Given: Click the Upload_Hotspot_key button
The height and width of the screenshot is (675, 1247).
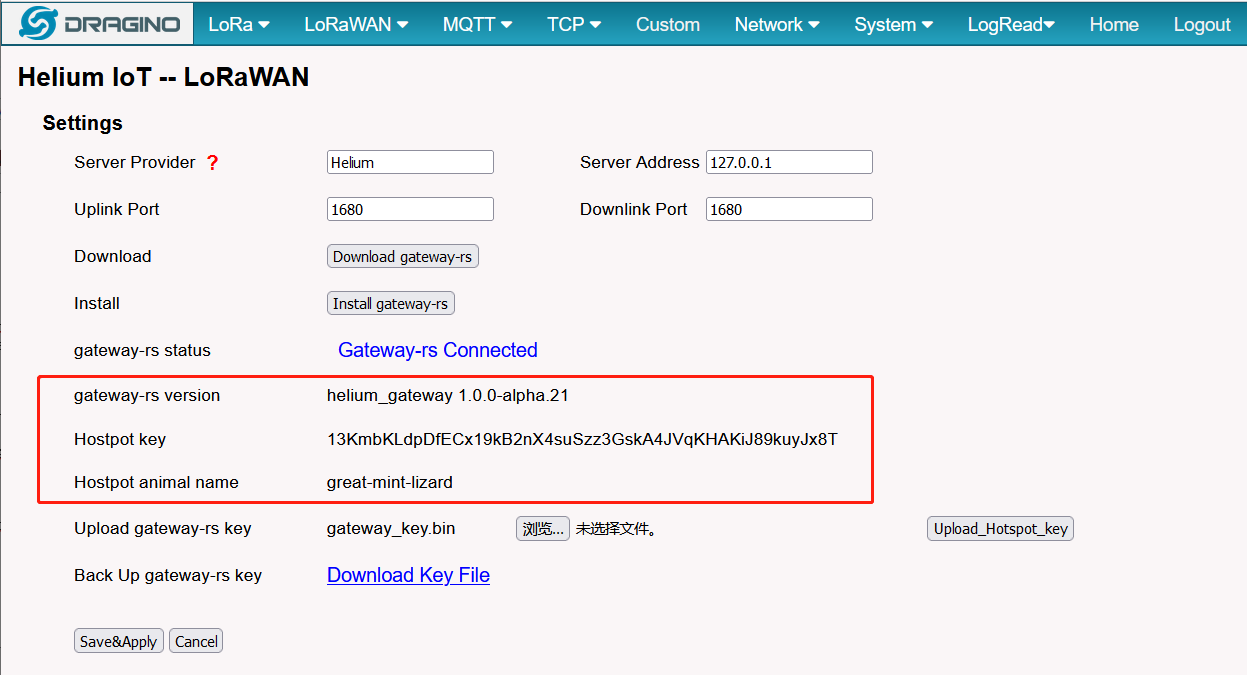Looking at the screenshot, I should [x=1000, y=529].
